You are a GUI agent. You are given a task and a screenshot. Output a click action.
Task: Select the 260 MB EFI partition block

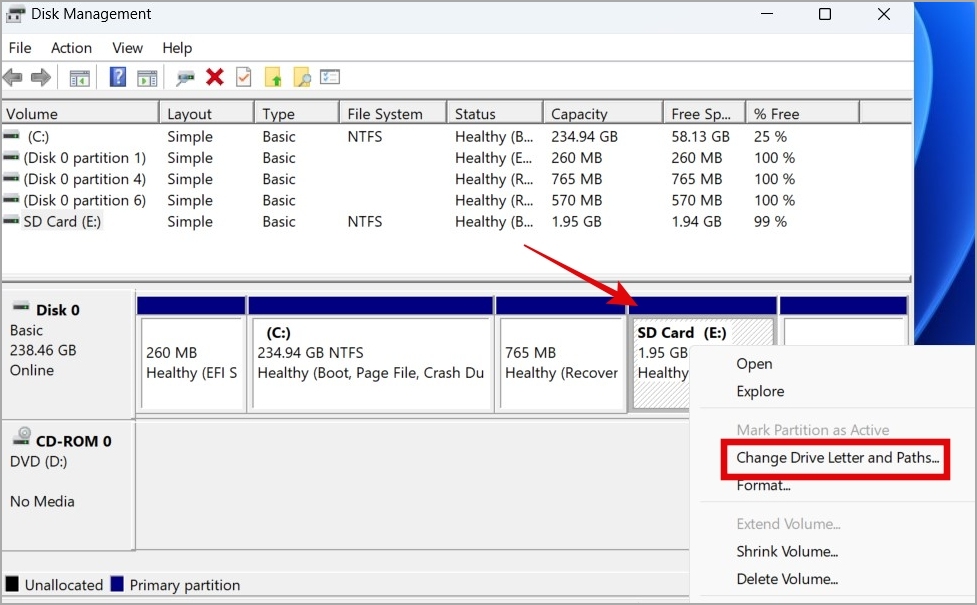191,355
